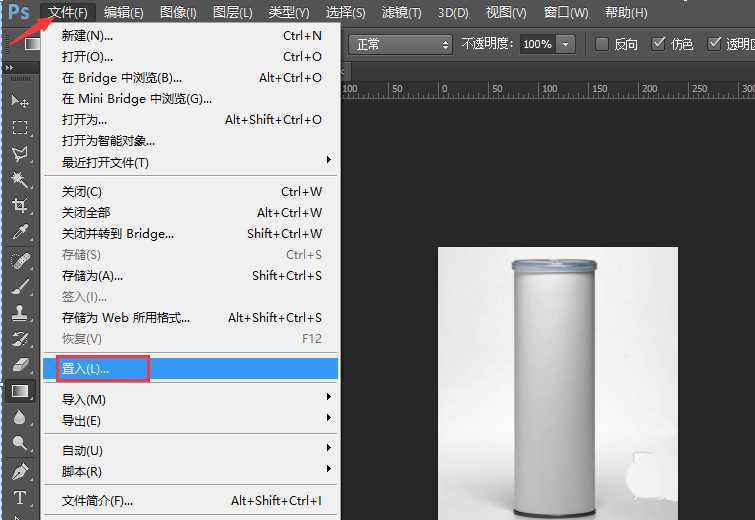The image size is (755, 520).
Task: Choose 存储为(A)... menu entry
Action: [92, 275]
